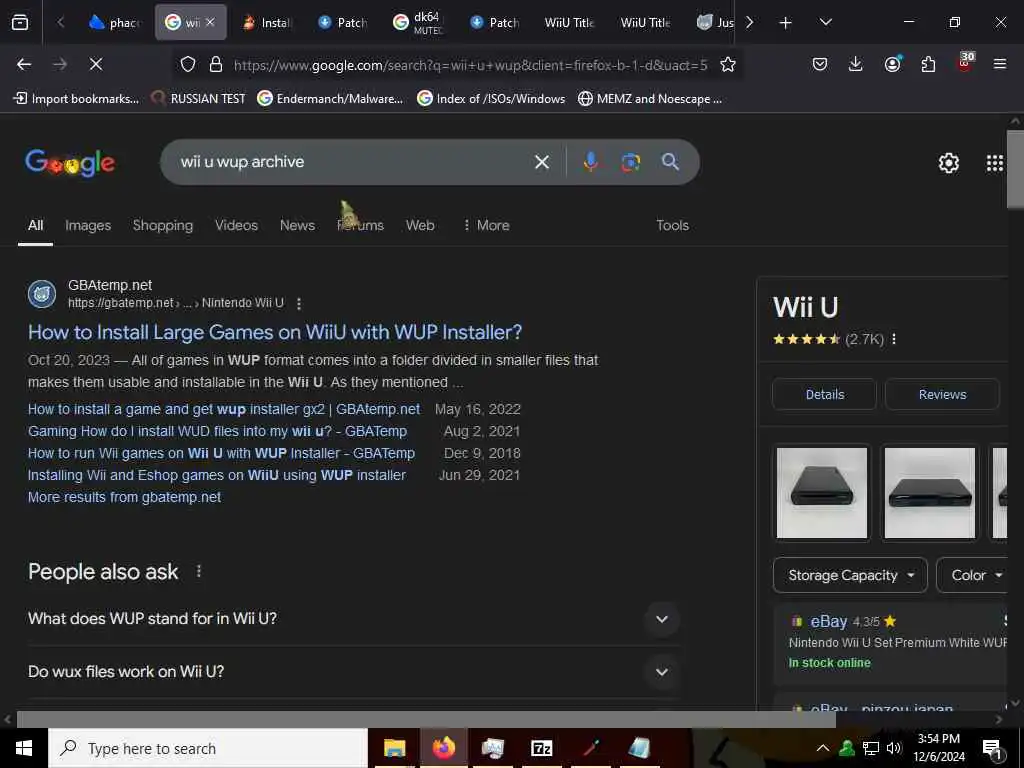View site security padlock info
Screen dimensions: 1024x768
pyautogui.click(x=216, y=64)
